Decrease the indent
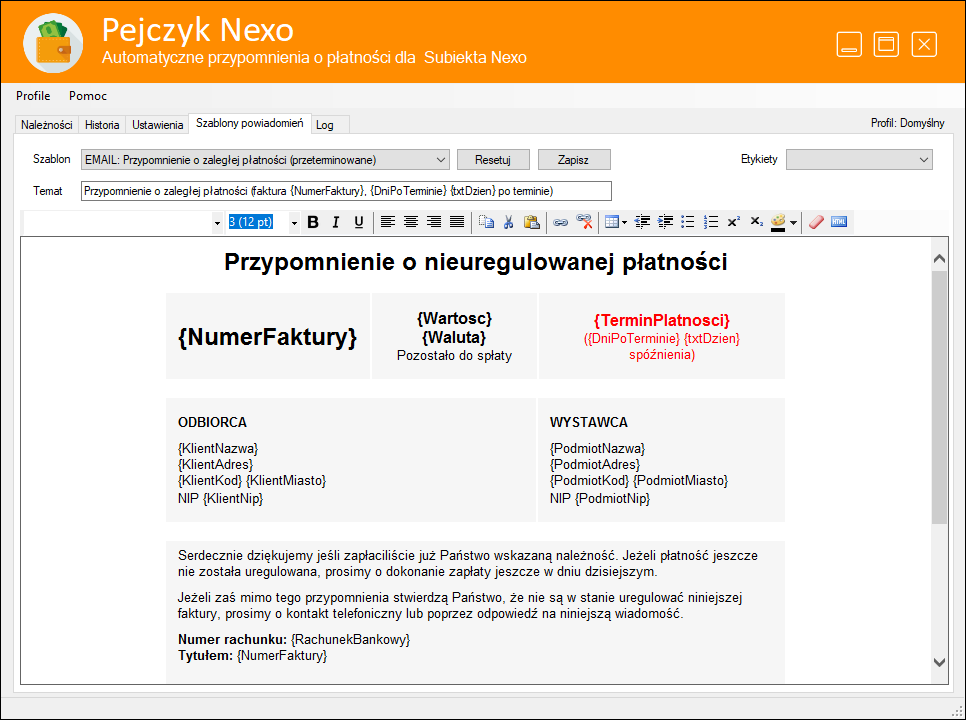The image size is (966, 720). click(642, 222)
